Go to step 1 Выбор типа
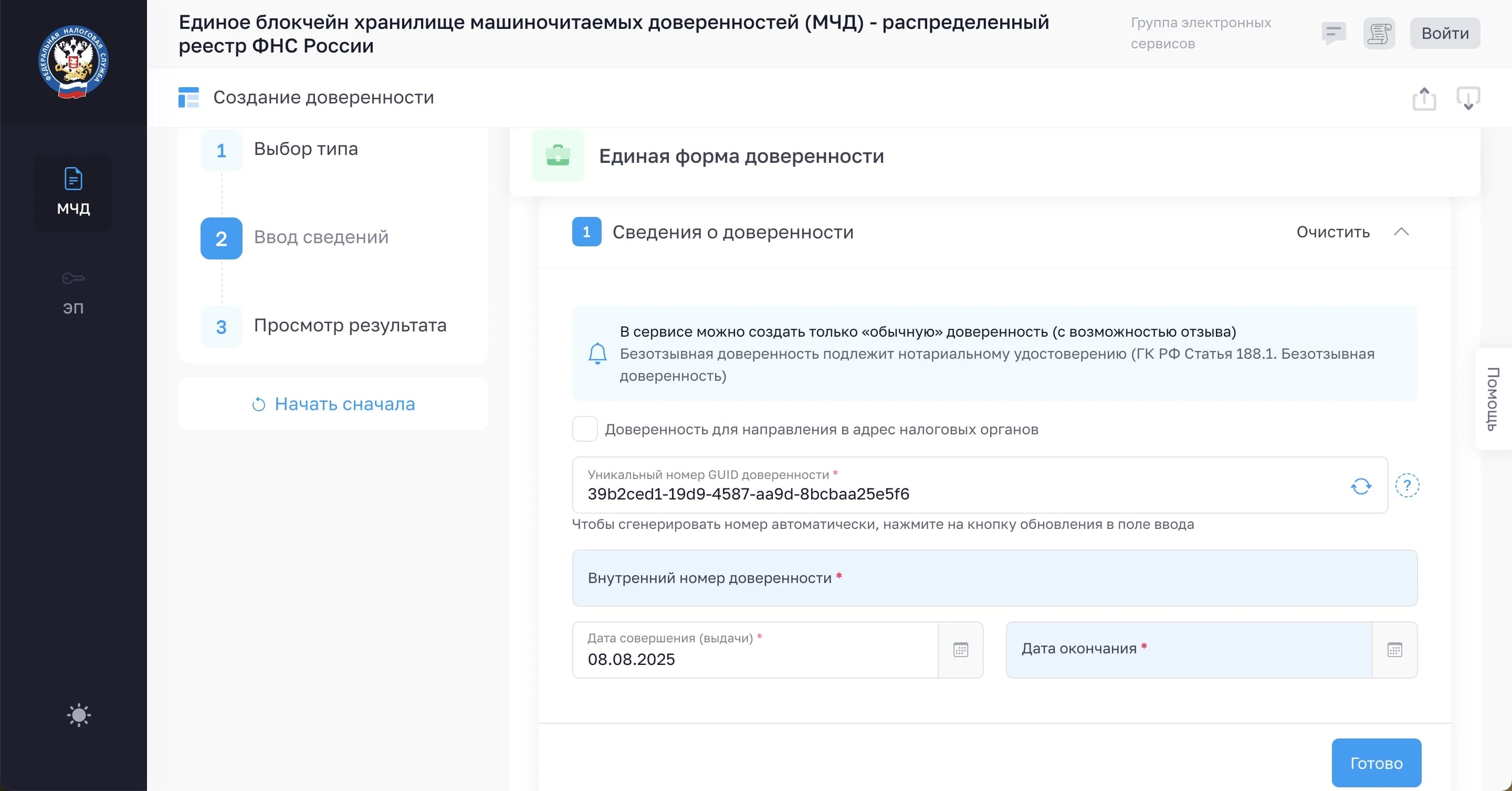Screen dimensions: 1512x791 (x=305, y=149)
